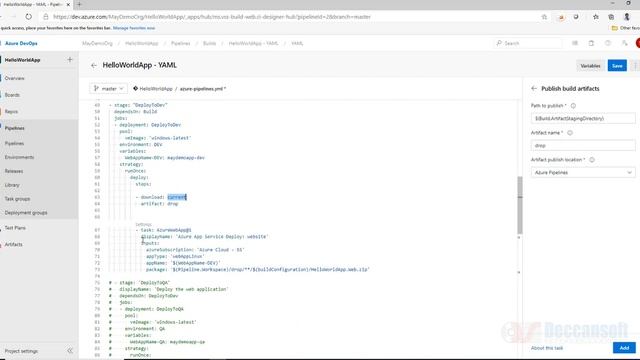640x360 pixels.
Task: Click the 'artifact: drop' code line
Action: pyautogui.click(x=159, y=204)
